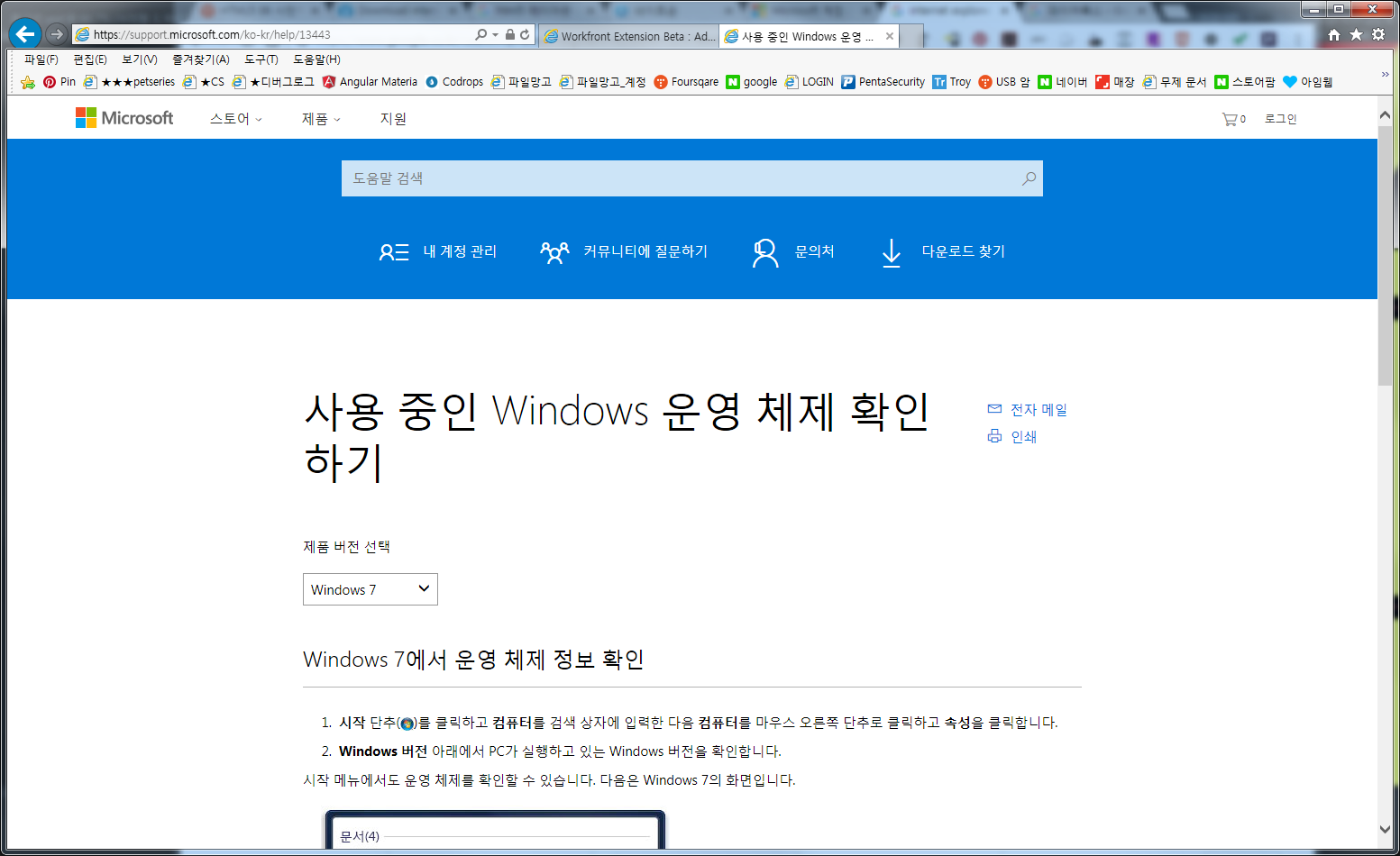Click the browser forward arrow button
The image size is (1400, 856).
[57, 34]
